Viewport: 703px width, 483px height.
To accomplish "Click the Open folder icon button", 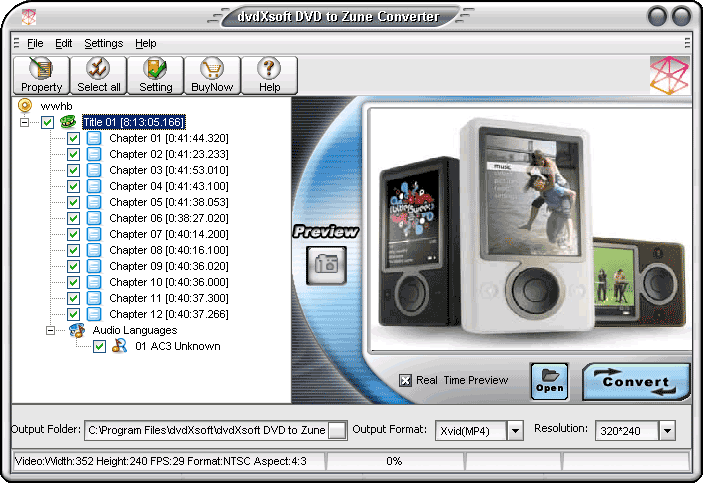I will point(549,382).
